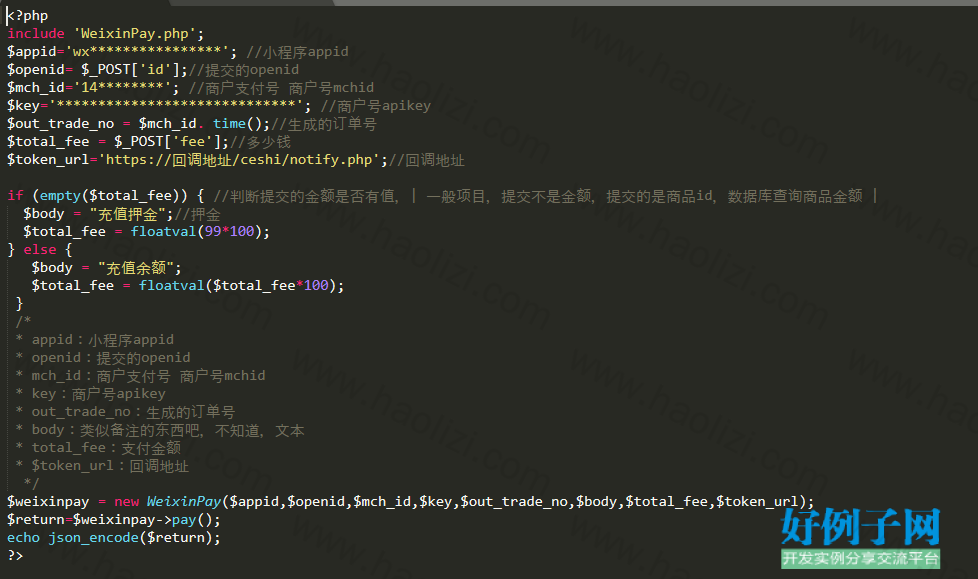Click the 'new' keyword
This screenshot has height=579, width=978.
coord(127,502)
